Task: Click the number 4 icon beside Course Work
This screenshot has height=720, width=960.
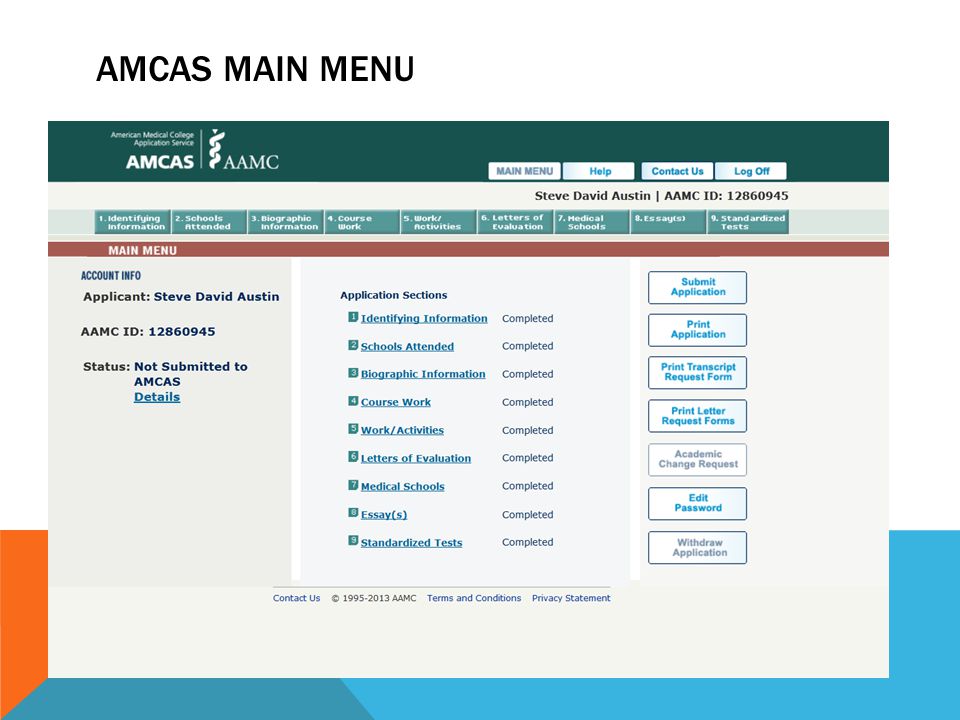Action: click(x=353, y=401)
